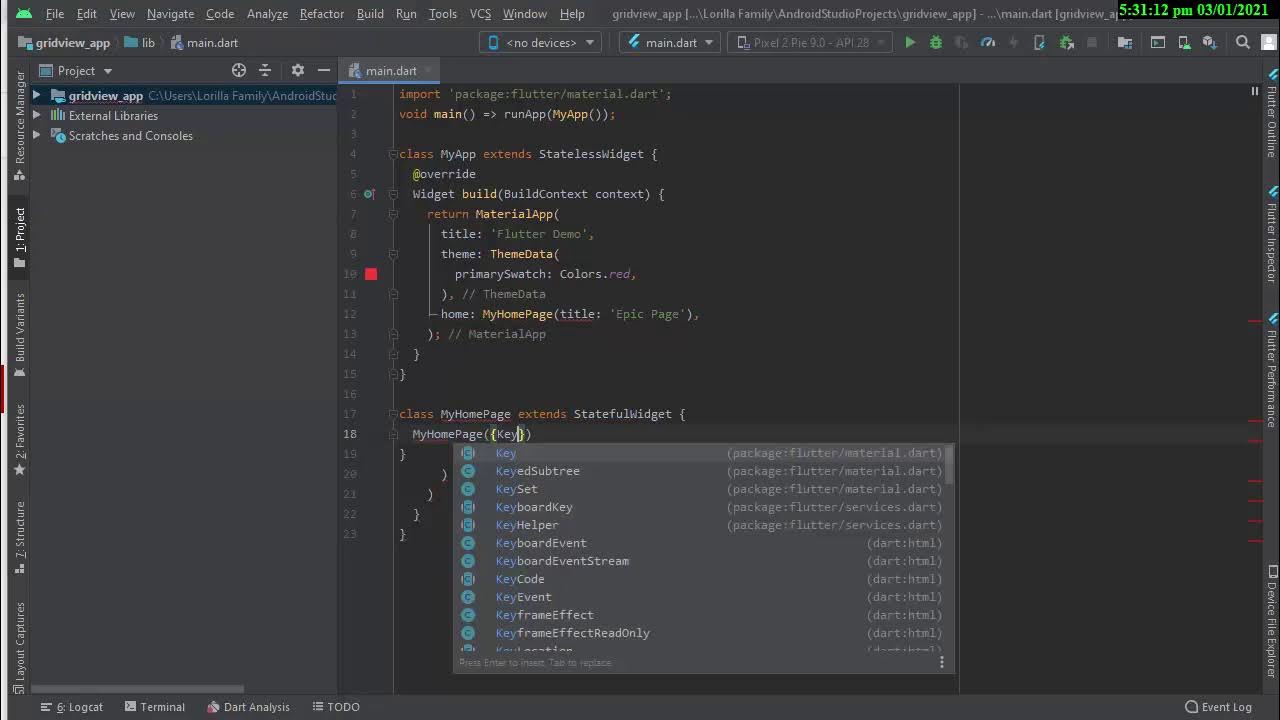Open the Project view type dropdown
The height and width of the screenshot is (720, 1280).
click(x=77, y=71)
